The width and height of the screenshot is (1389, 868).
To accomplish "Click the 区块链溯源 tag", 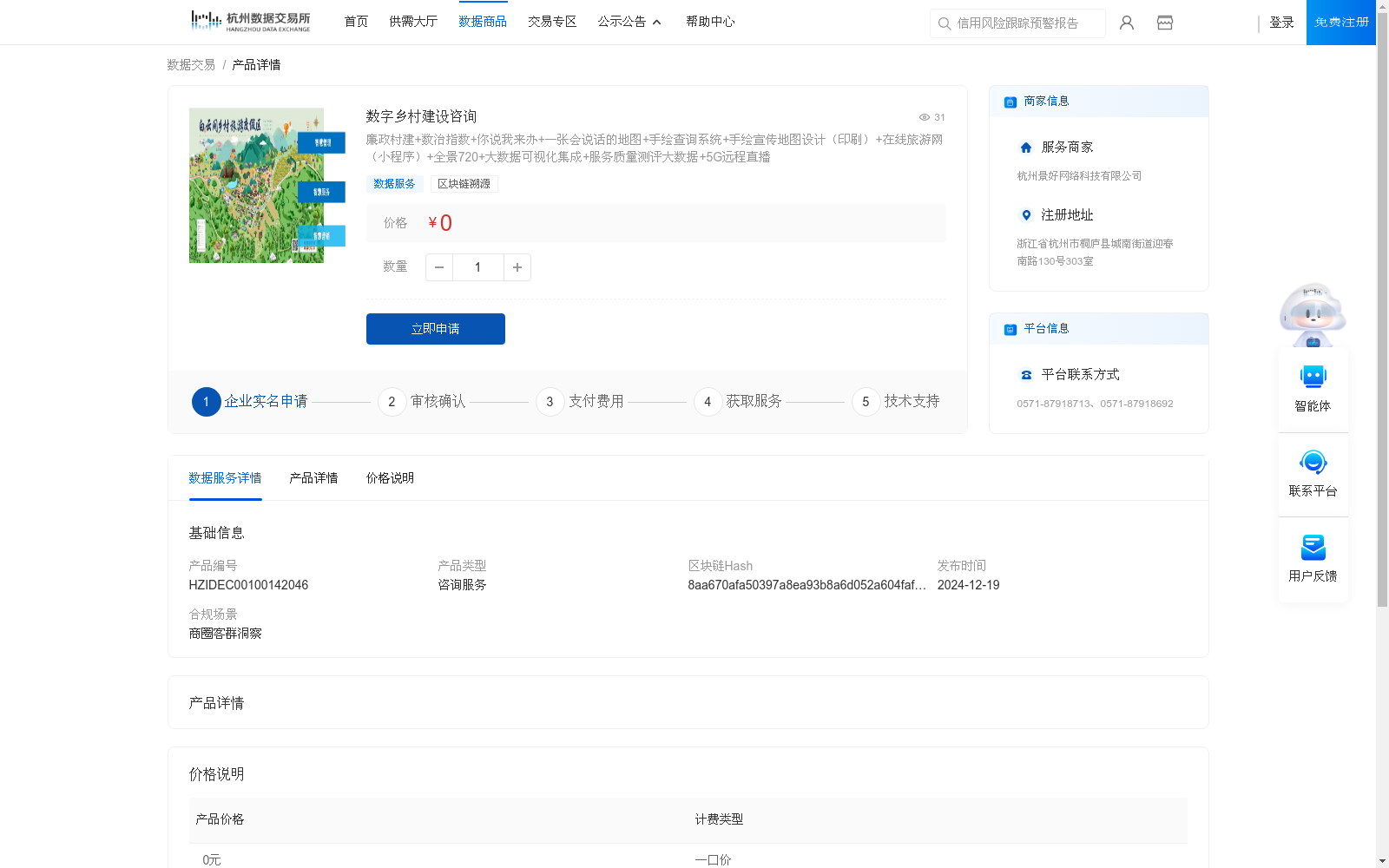I will [x=464, y=184].
